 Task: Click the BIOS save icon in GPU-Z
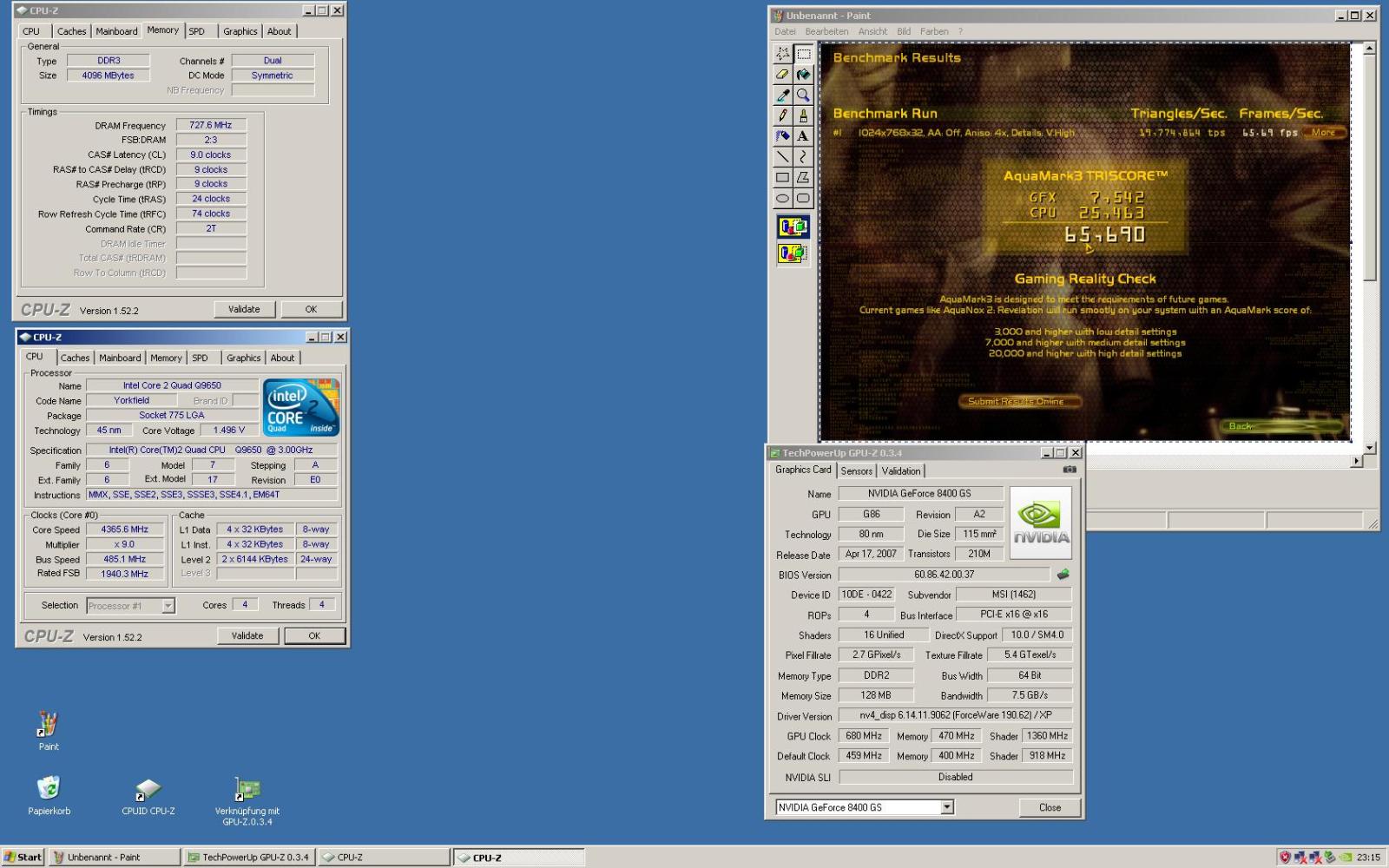pos(1063,575)
